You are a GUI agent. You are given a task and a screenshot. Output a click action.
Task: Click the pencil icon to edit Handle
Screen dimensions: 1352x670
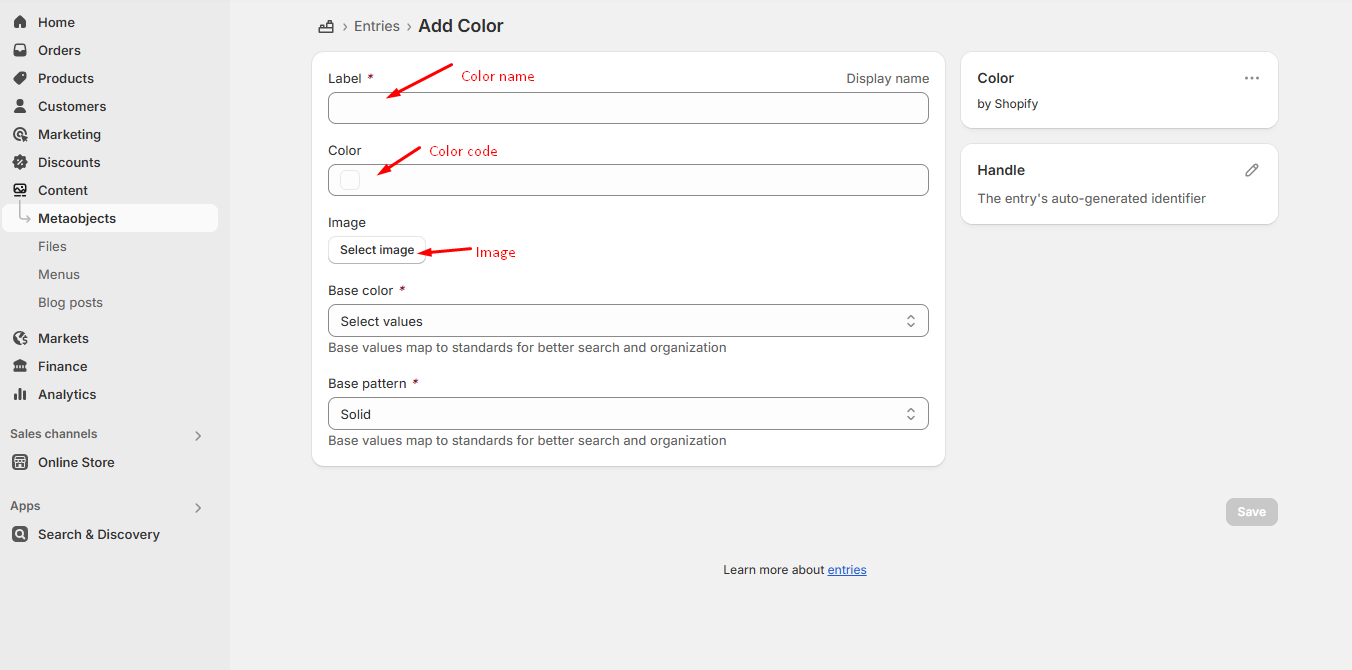coord(1251,170)
